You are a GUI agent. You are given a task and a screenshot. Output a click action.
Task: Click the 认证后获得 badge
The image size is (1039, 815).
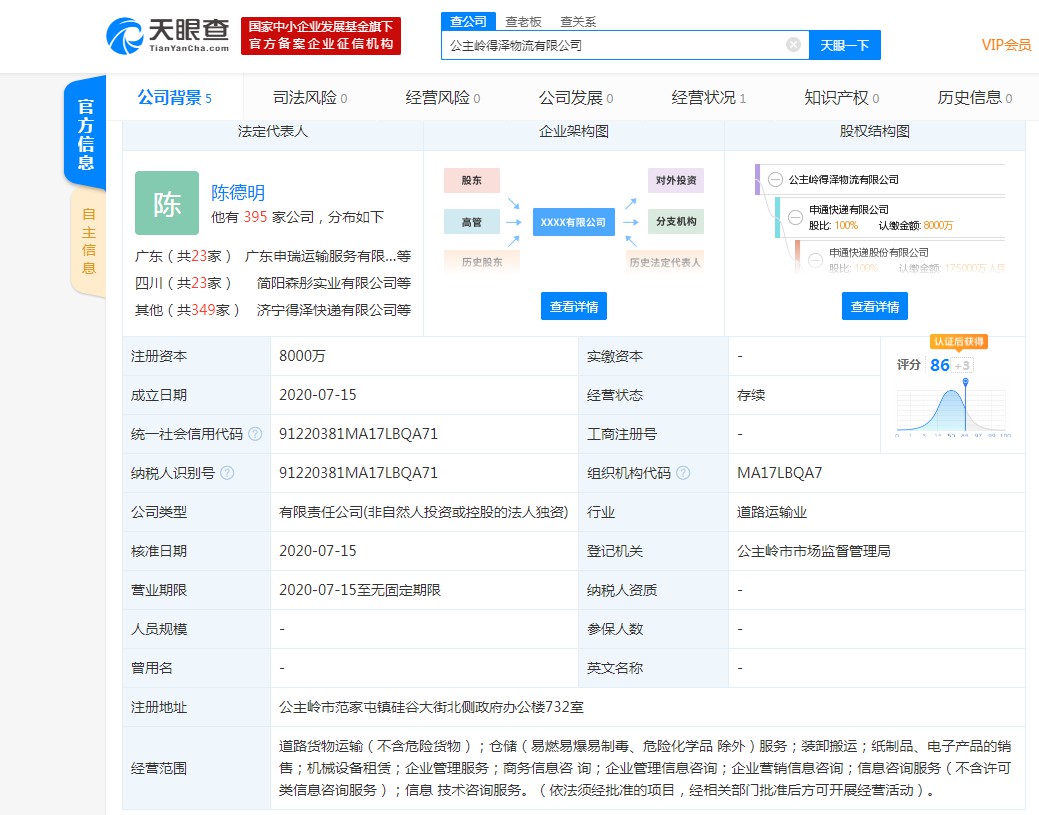click(x=959, y=342)
